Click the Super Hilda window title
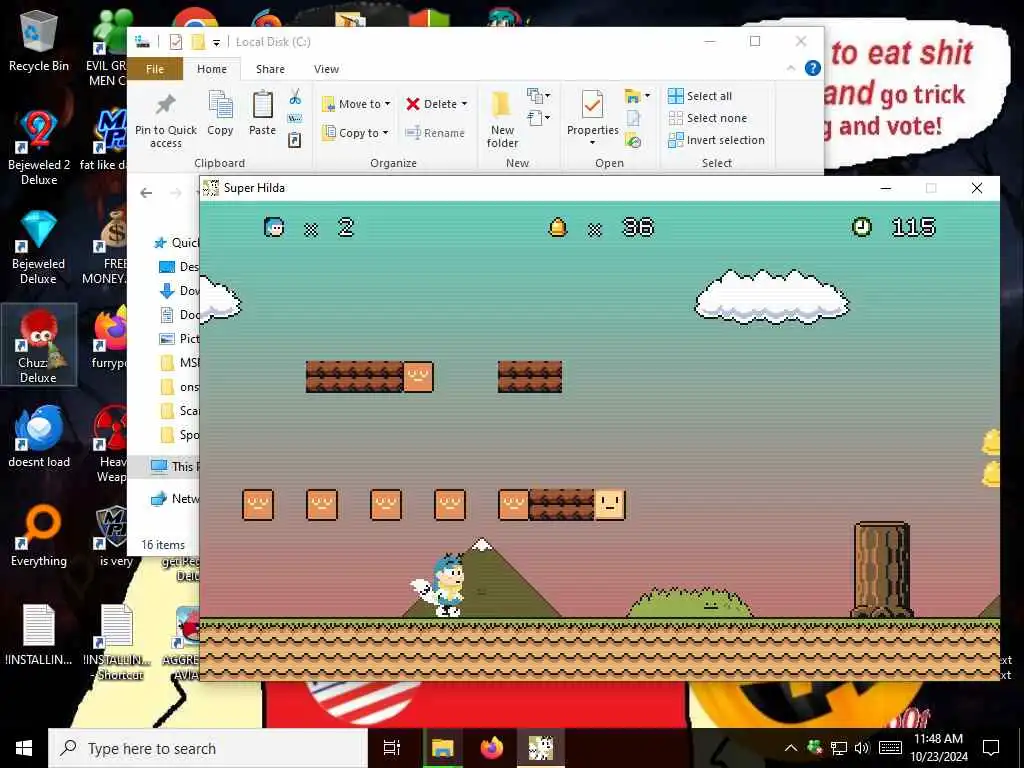The height and width of the screenshot is (768, 1024). 254,188
